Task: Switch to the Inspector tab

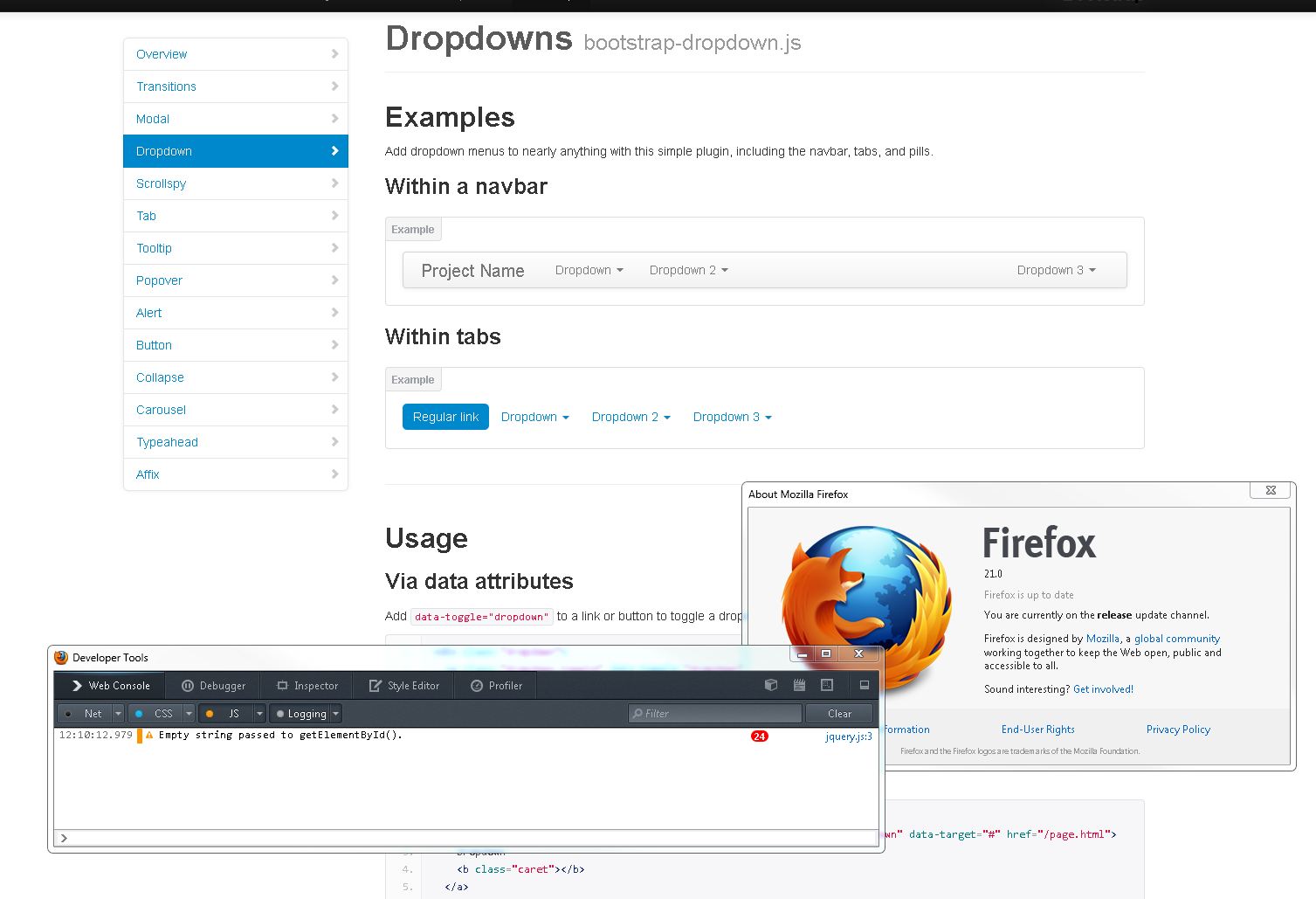Action: pos(307,686)
